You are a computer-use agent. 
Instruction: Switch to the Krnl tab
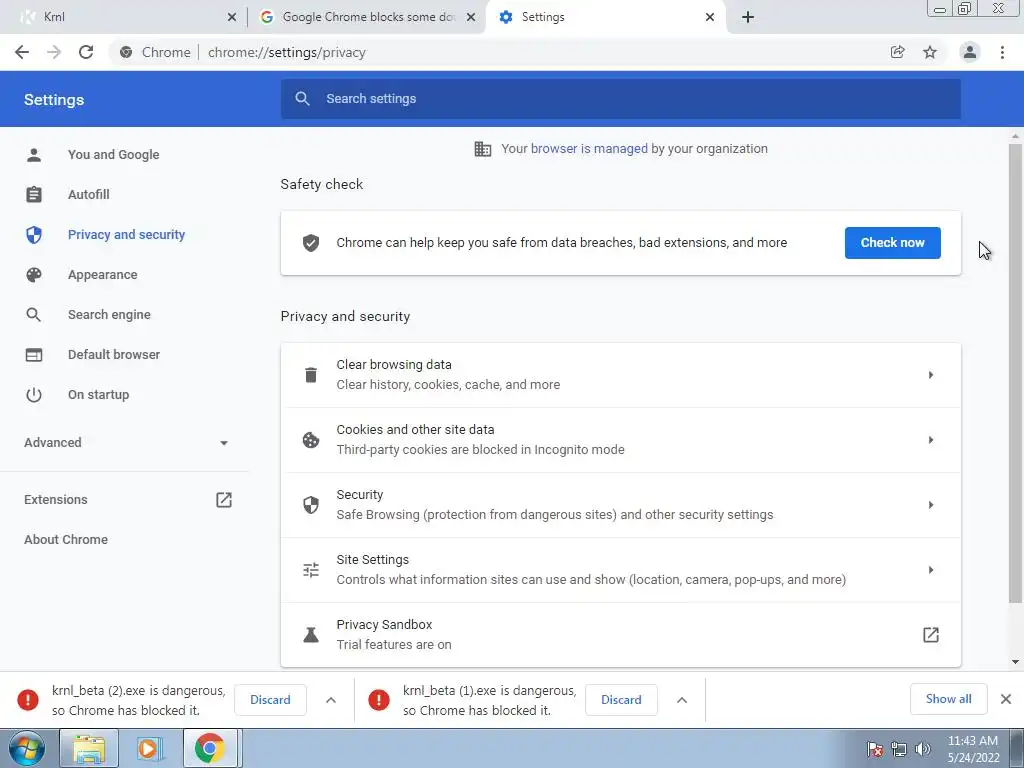coord(124,17)
